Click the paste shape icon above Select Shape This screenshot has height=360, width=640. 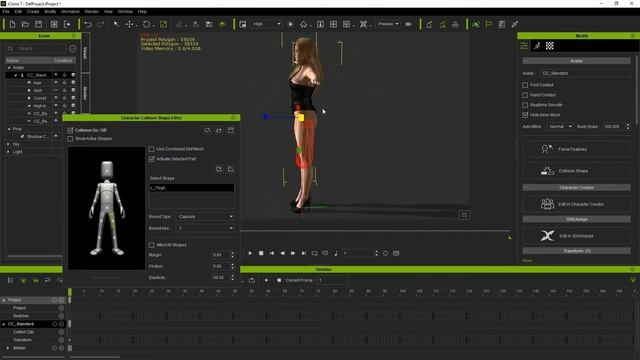click(231, 169)
